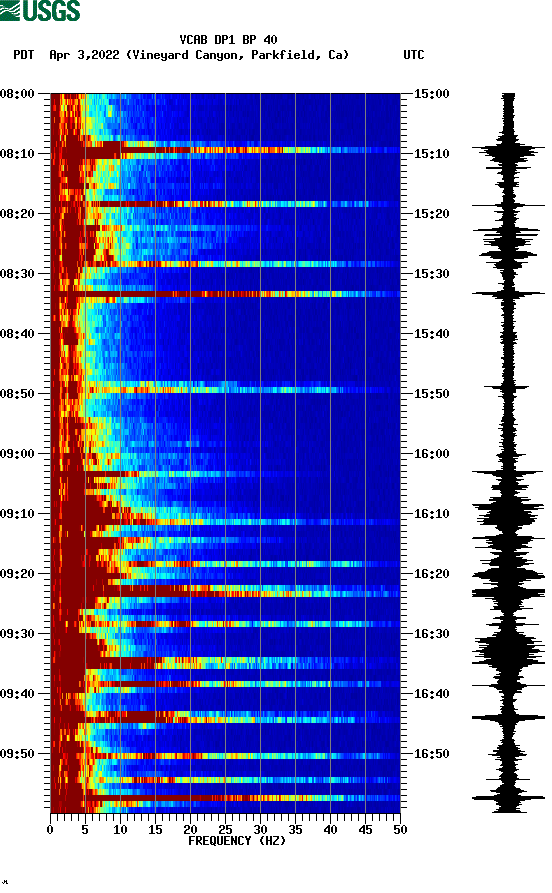552x893 pixels.
Task: Click the '0' frequency axis tick label
Action: tap(50, 830)
